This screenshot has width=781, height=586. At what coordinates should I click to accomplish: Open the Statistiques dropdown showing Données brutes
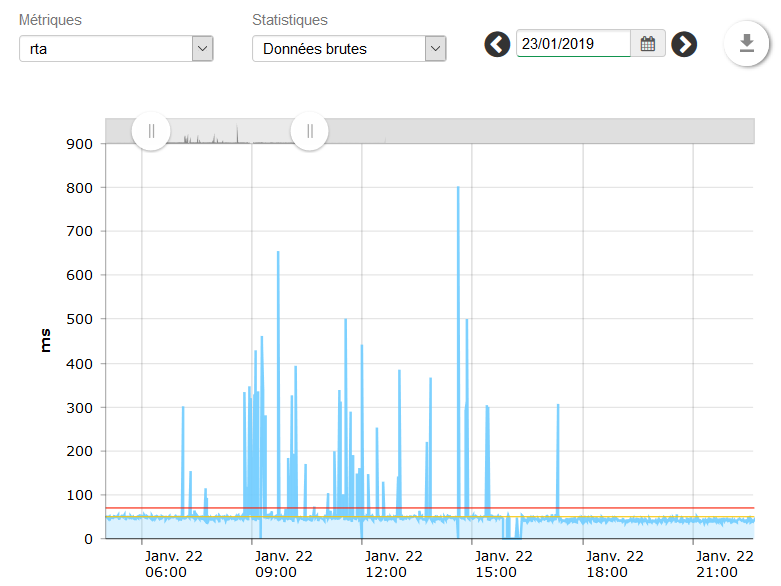point(349,49)
